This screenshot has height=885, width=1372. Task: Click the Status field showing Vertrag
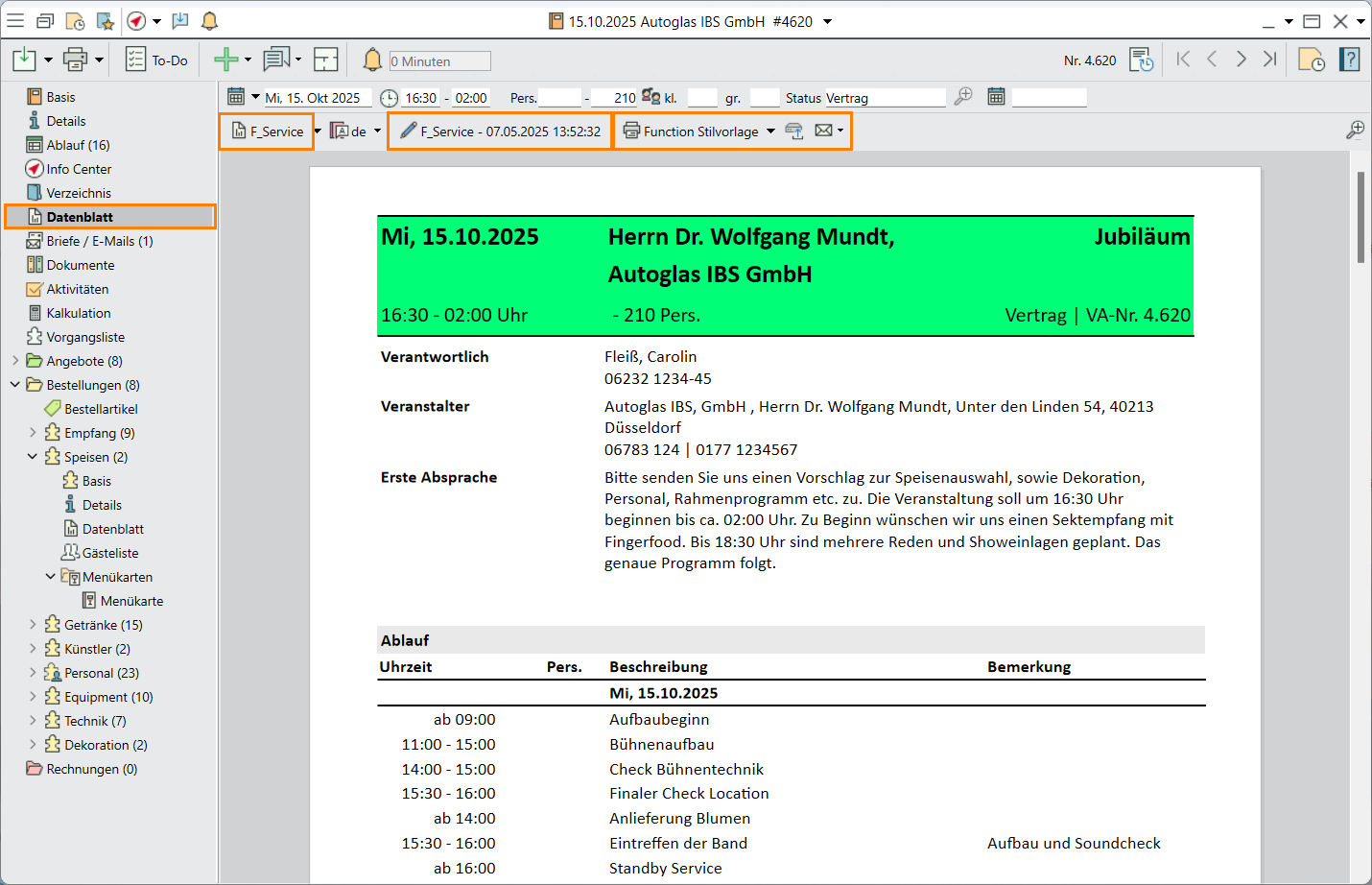click(x=884, y=98)
